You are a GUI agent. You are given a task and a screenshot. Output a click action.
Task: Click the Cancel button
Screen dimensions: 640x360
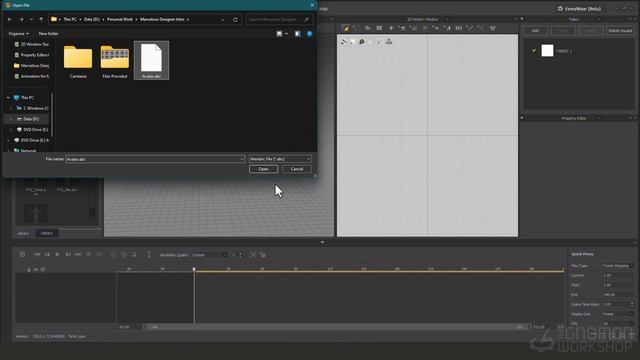click(297, 169)
